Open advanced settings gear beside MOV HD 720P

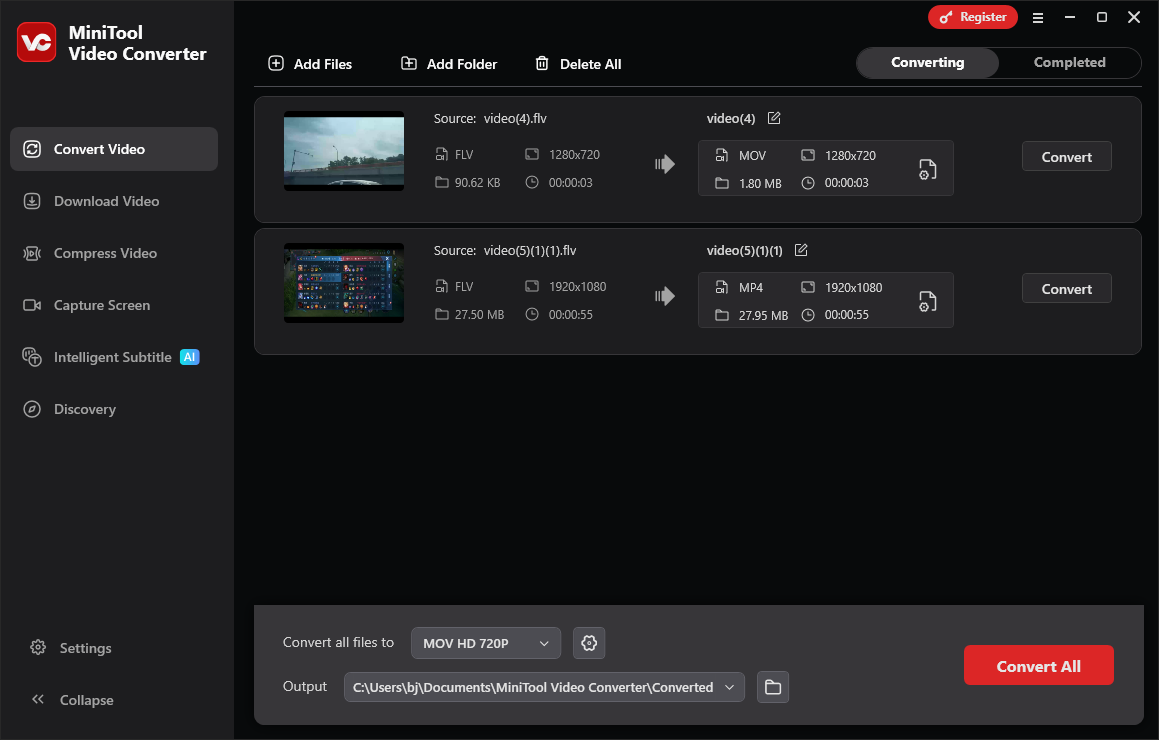589,643
